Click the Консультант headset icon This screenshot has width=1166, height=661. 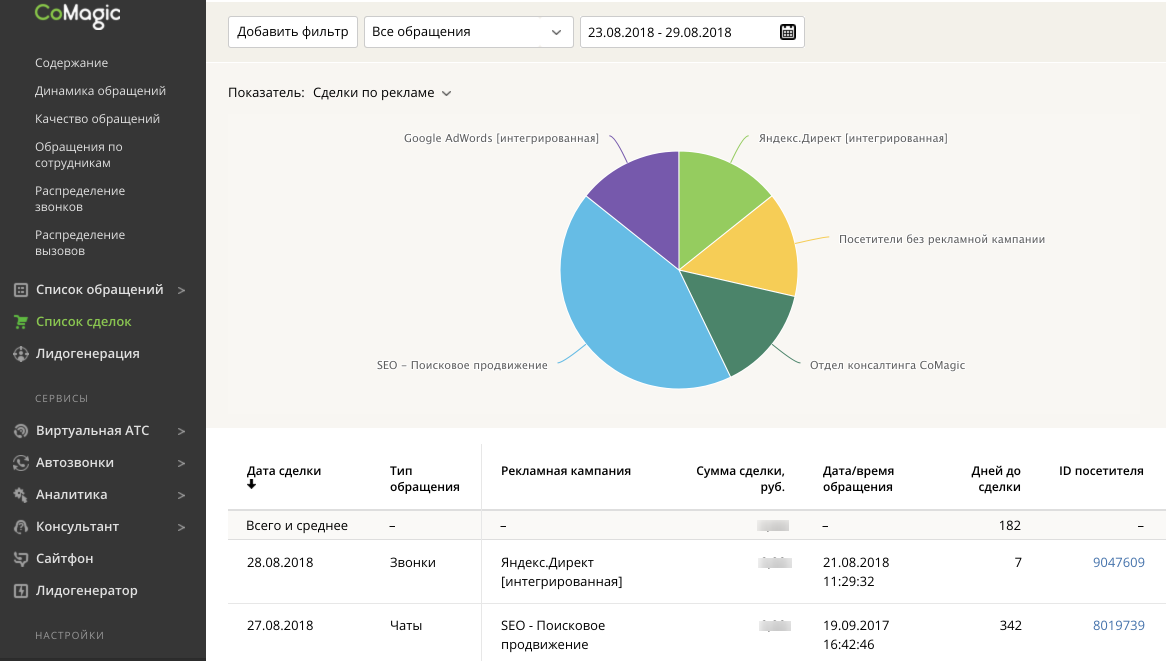click(x=21, y=527)
